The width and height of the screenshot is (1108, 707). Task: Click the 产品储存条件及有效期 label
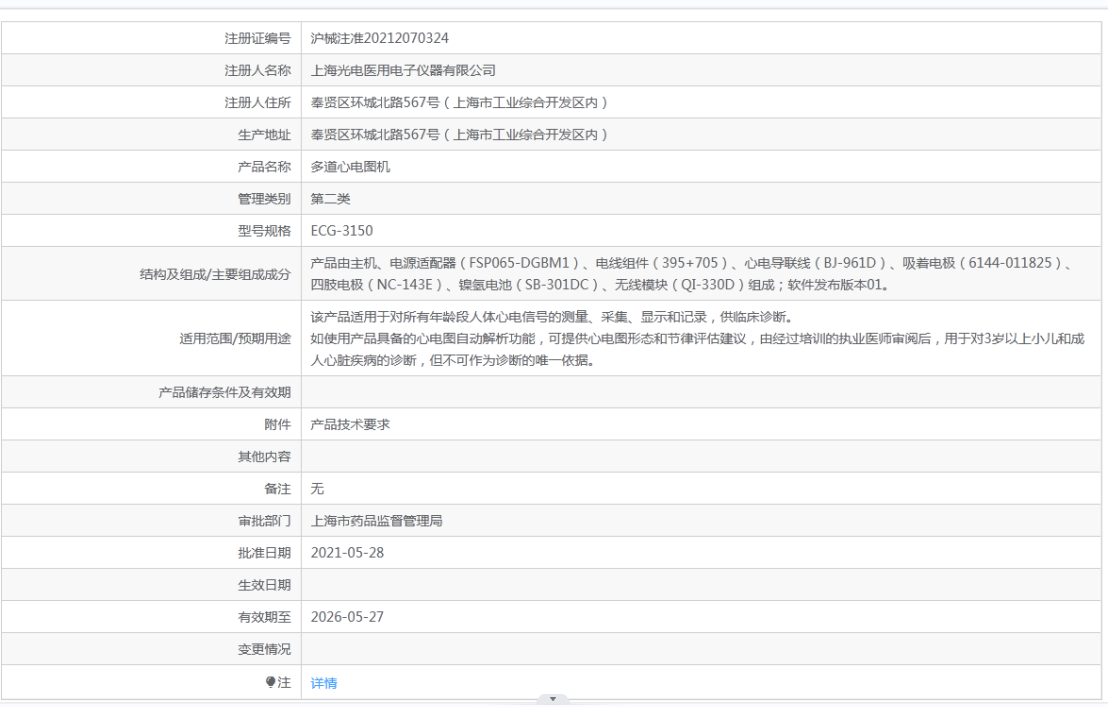tap(224, 392)
